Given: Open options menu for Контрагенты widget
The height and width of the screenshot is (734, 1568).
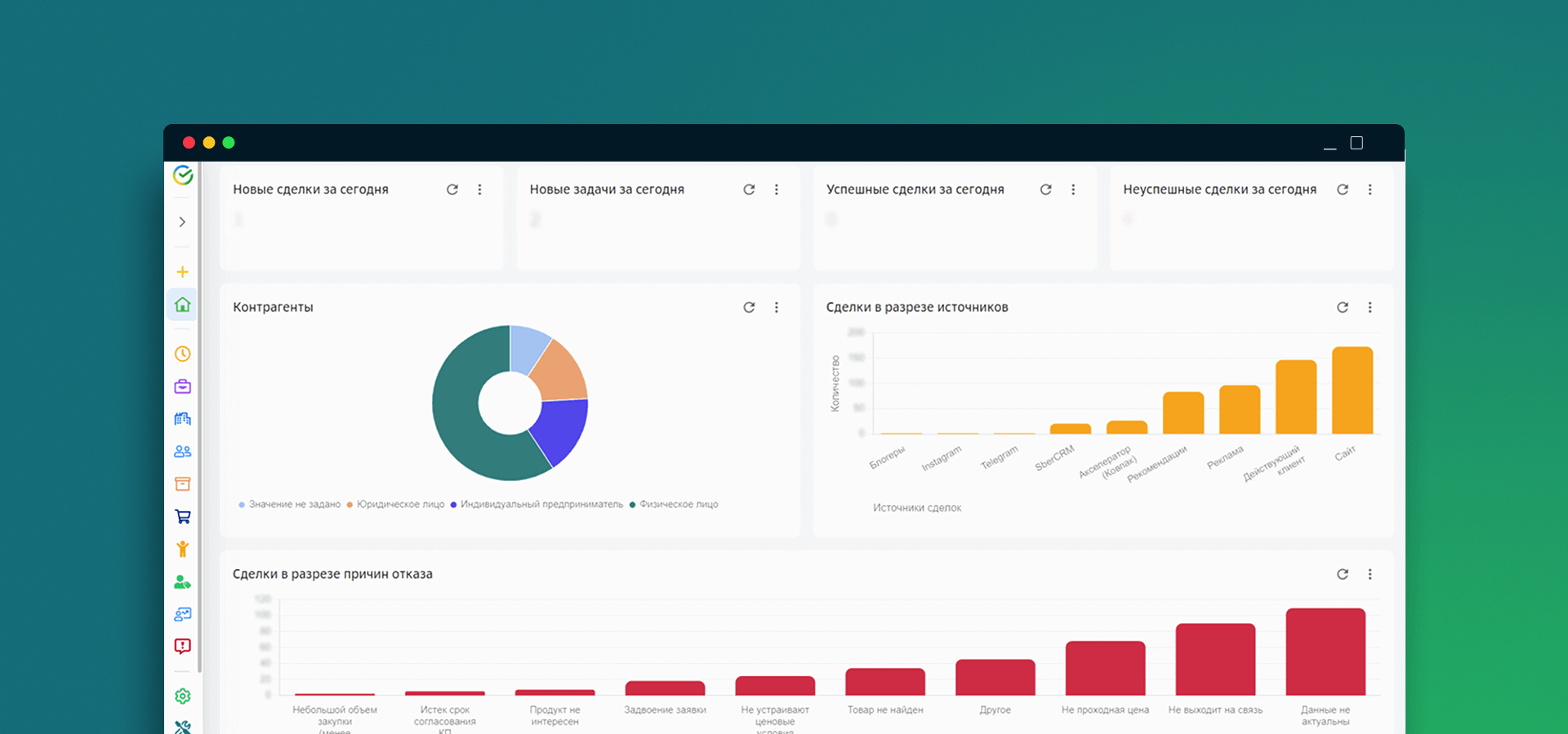Looking at the screenshot, I should 777,308.
